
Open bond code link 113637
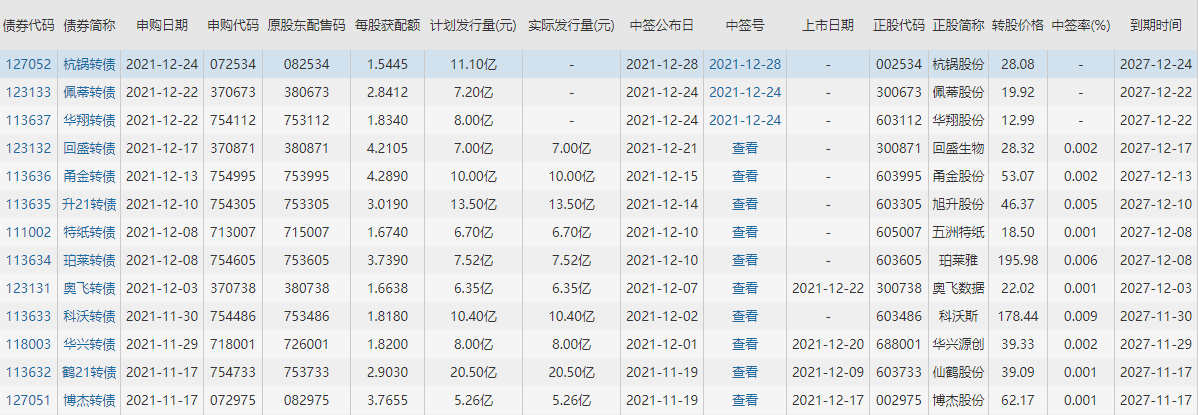click(28, 120)
